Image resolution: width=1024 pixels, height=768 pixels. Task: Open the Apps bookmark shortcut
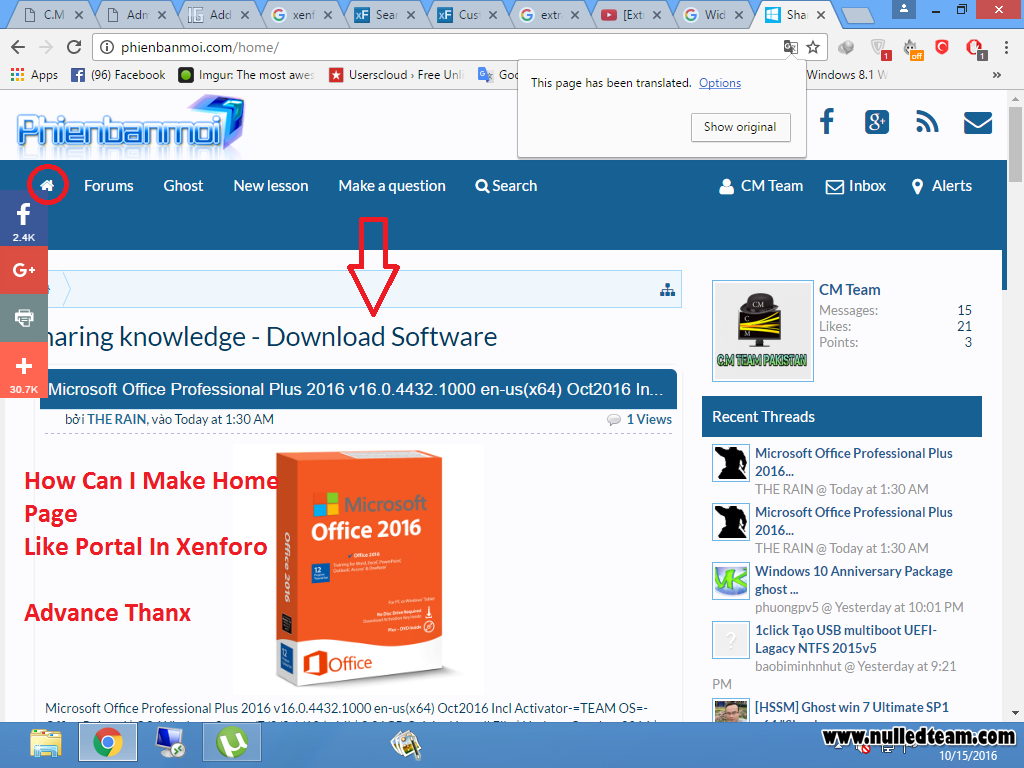point(34,75)
